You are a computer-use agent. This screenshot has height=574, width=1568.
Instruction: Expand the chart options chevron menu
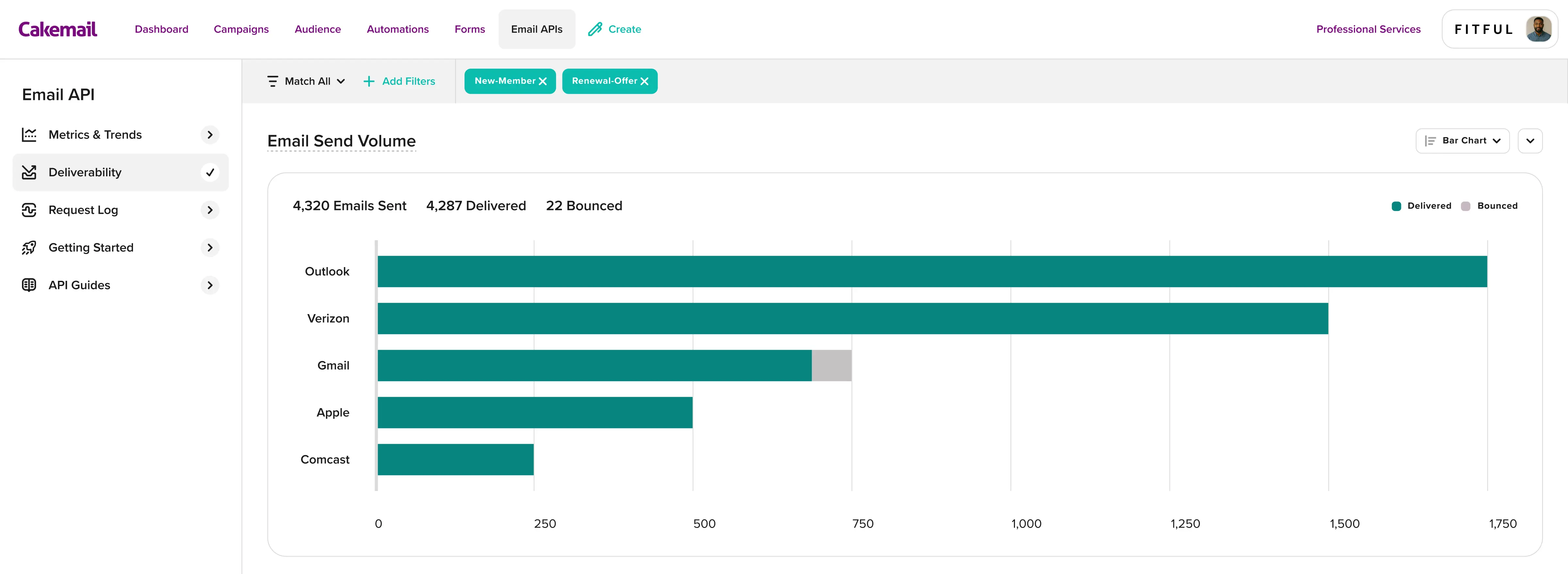1530,141
